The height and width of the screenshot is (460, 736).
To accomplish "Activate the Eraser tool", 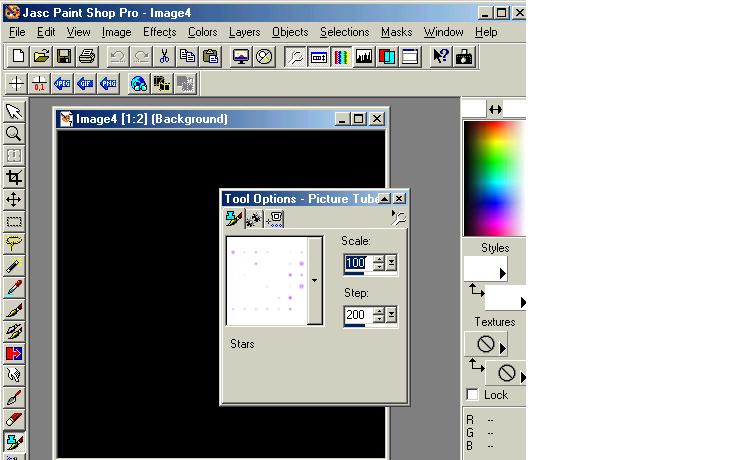I will tap(14, 419).
